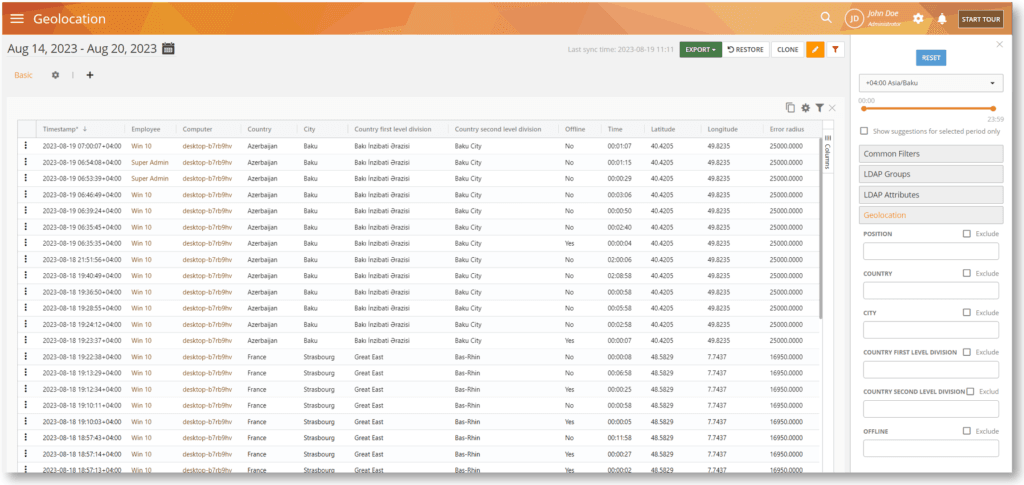Sort by Error radius column header
This screenshot has width=1024, height=485.
pyautogui.click(x=787, y=129)
